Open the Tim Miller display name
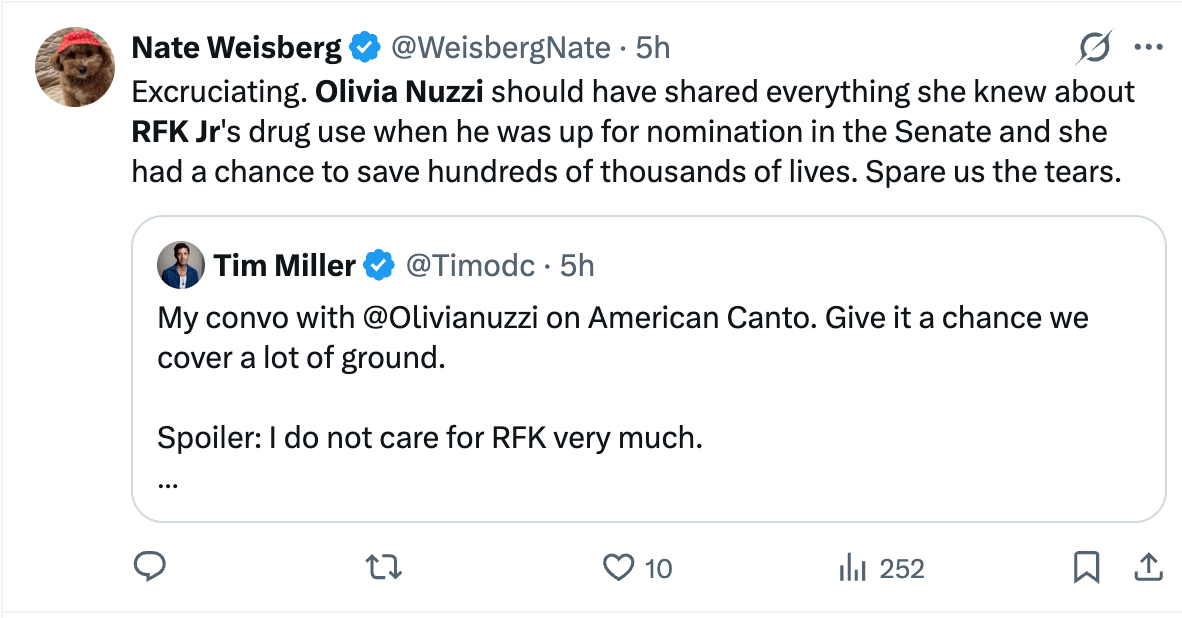 [x=284, y=265]
